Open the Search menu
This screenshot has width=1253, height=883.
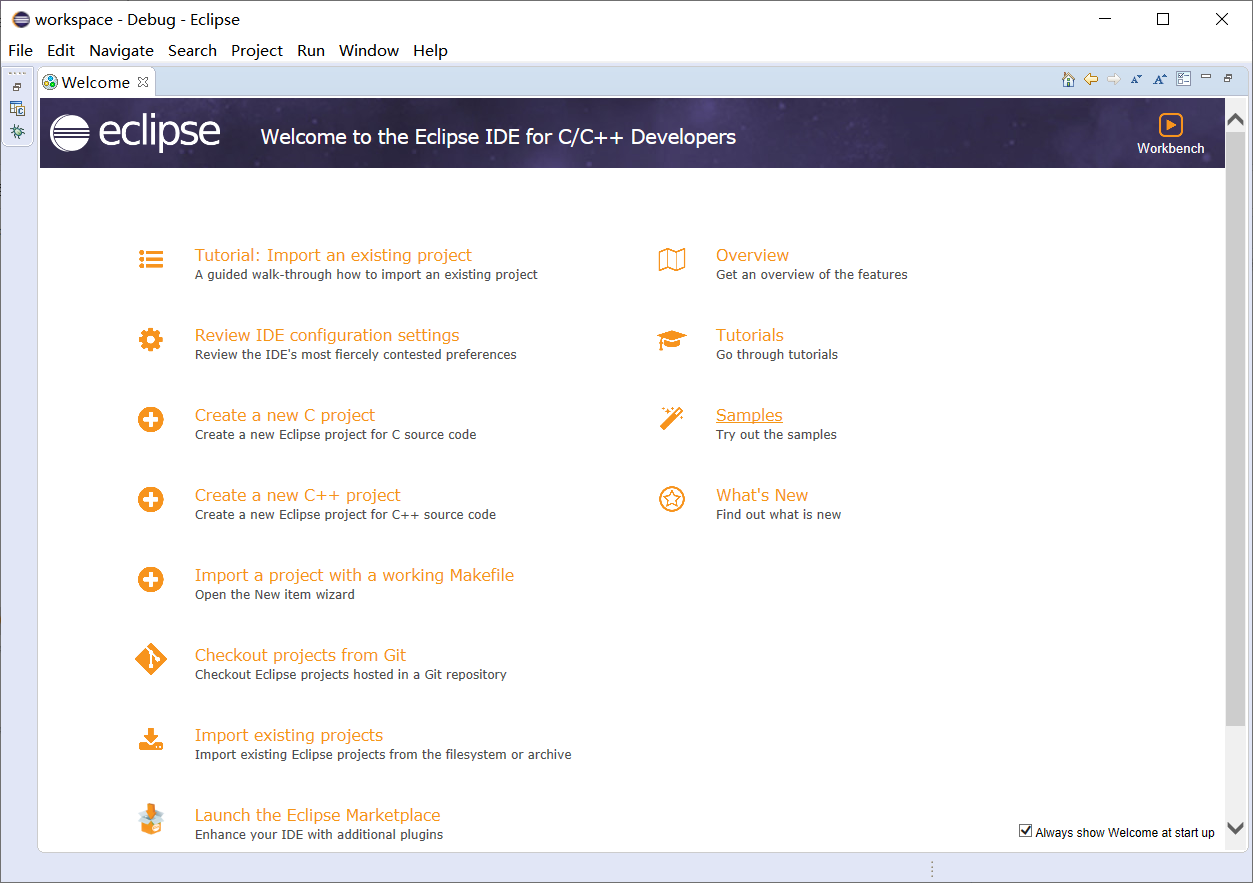coord(192,50)
